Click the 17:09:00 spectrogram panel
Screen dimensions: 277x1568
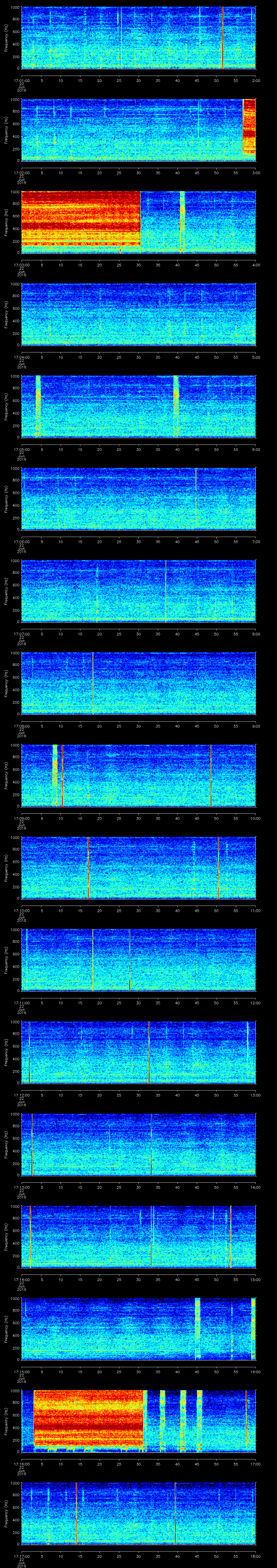pyautogui.click(x=138, y=776)
